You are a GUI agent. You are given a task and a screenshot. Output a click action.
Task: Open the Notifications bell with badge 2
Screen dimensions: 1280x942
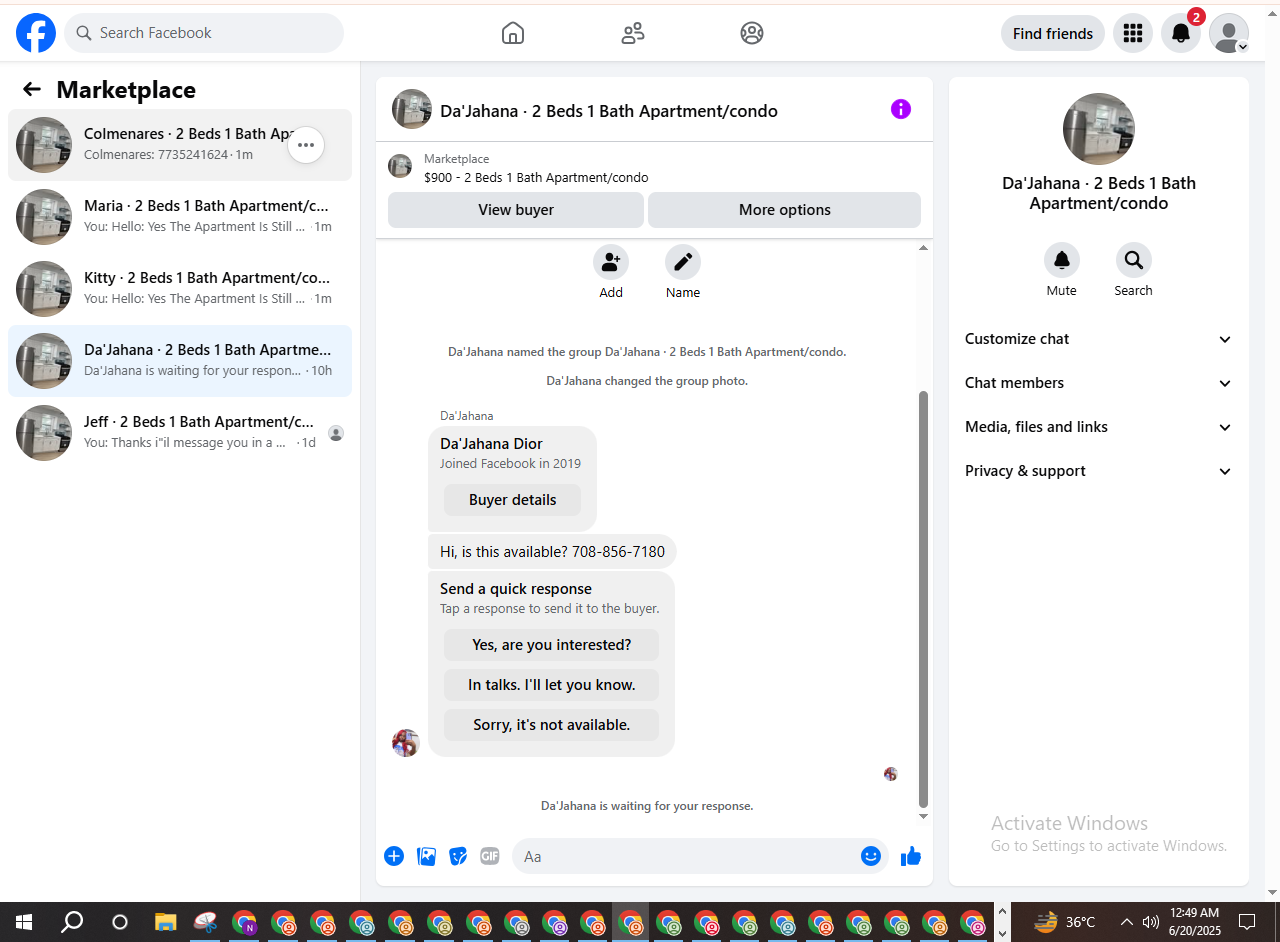(x=1181, y=33)
